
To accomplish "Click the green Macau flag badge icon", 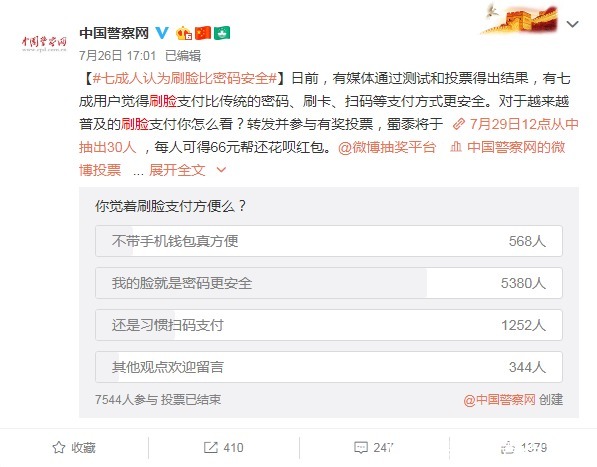I will click(x=222, y=33).
